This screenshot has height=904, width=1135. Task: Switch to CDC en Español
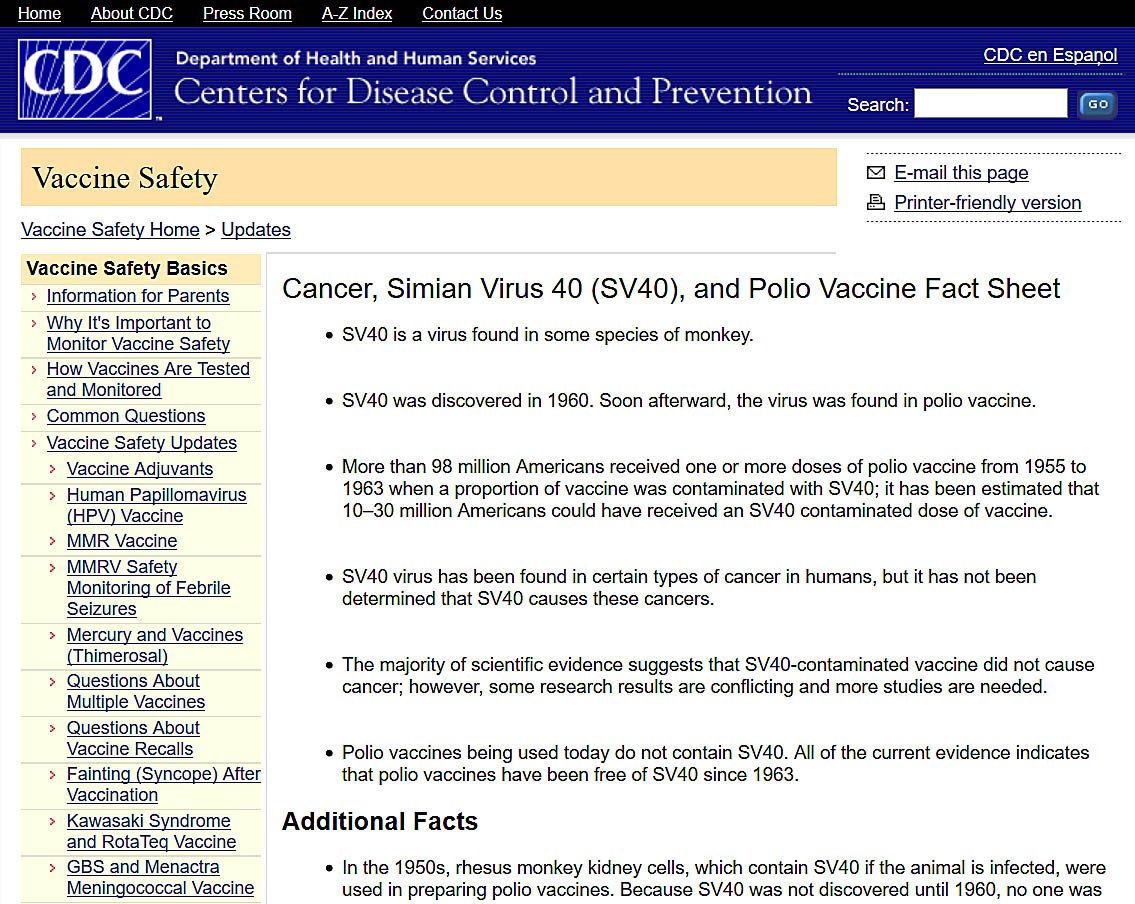(x=1050, y=55)
